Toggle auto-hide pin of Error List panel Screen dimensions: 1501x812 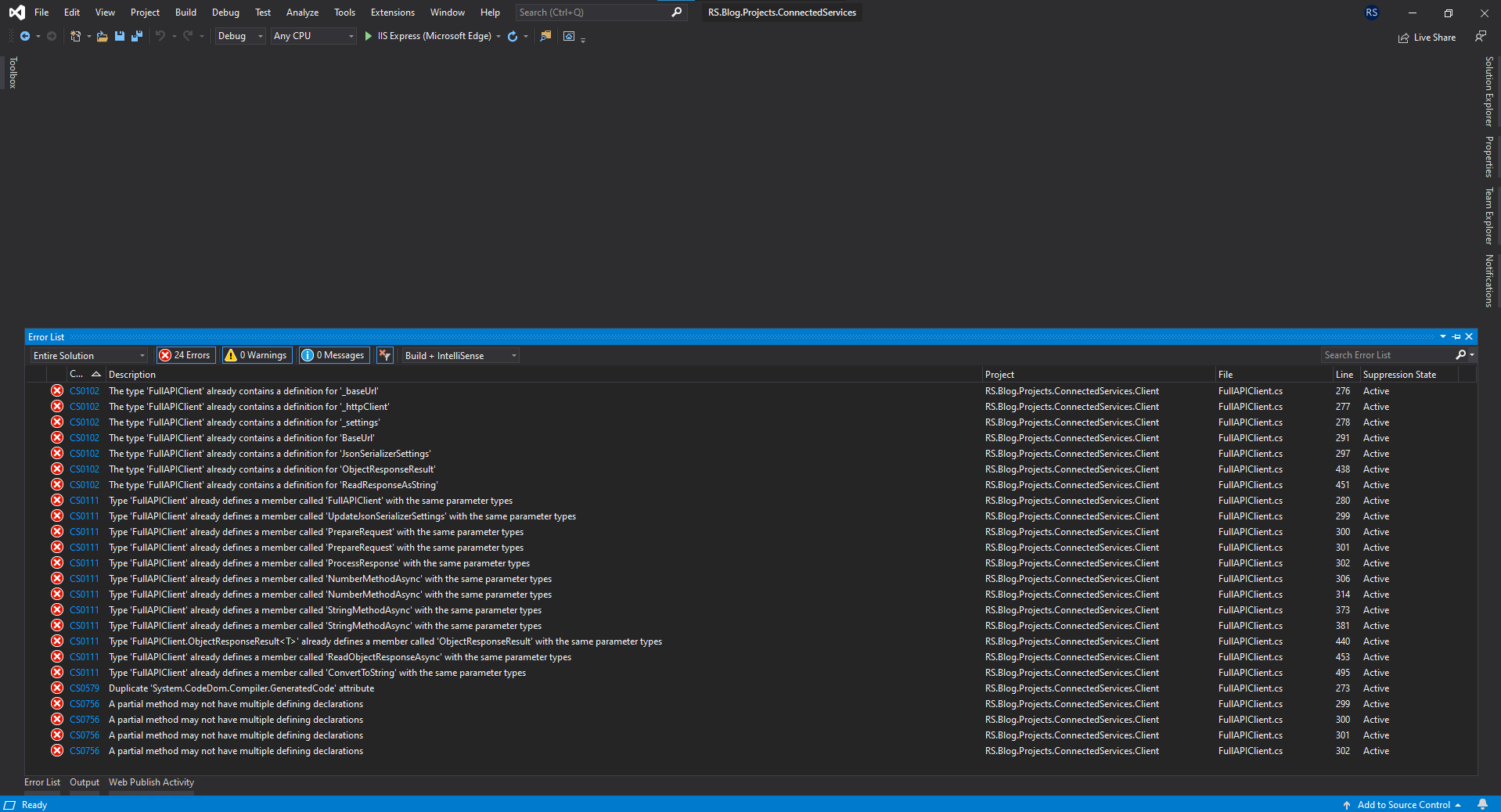point(1456,336)
